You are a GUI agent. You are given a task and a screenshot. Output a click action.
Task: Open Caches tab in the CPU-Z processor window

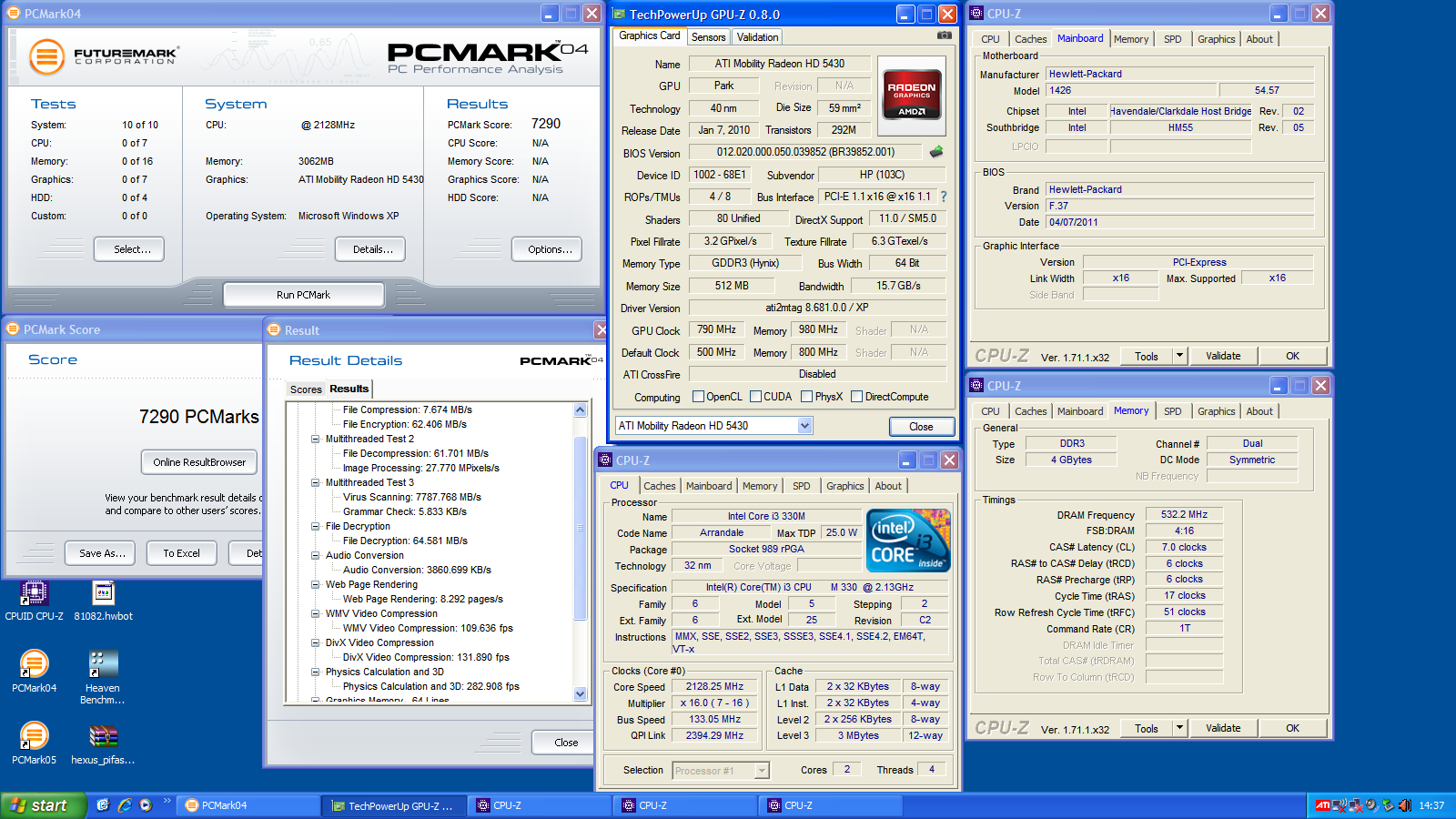[x=660, y=486]
